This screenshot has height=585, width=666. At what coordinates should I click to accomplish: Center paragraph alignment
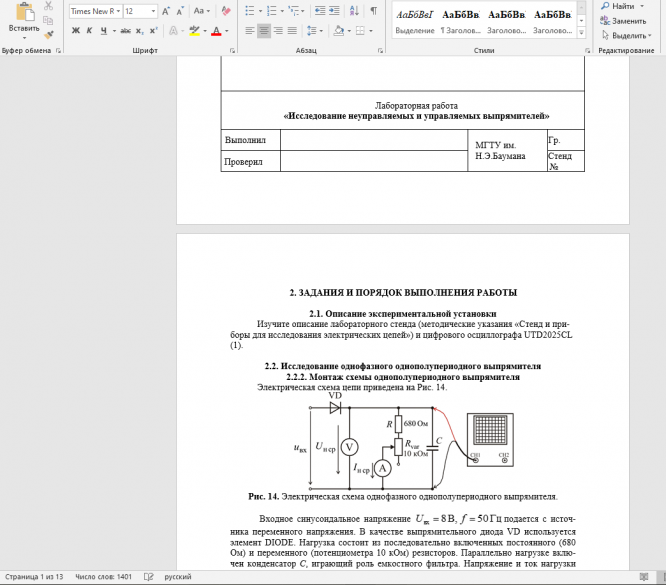click(264, 31)
